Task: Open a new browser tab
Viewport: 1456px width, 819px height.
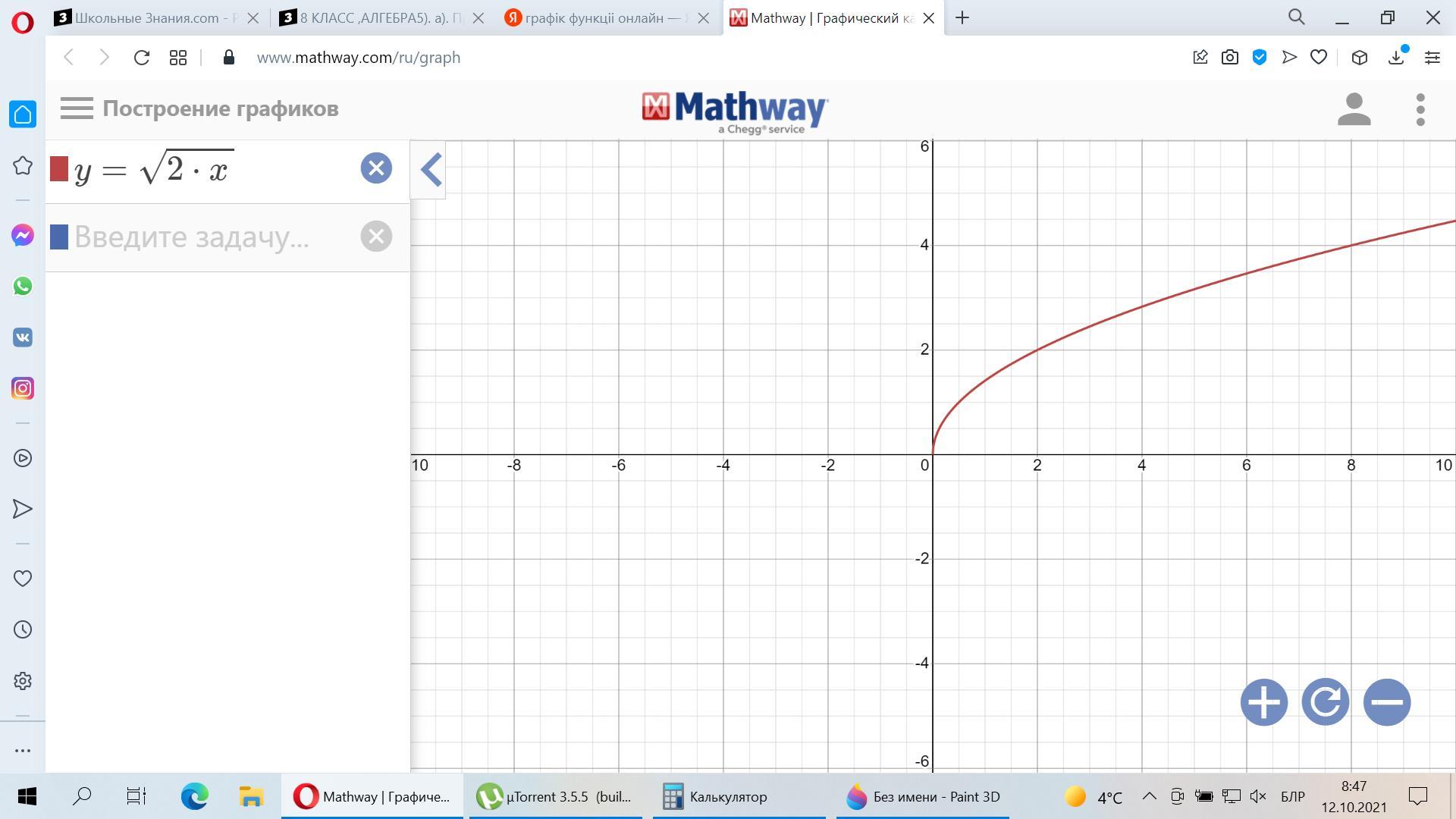Action: tap(962, 18)
